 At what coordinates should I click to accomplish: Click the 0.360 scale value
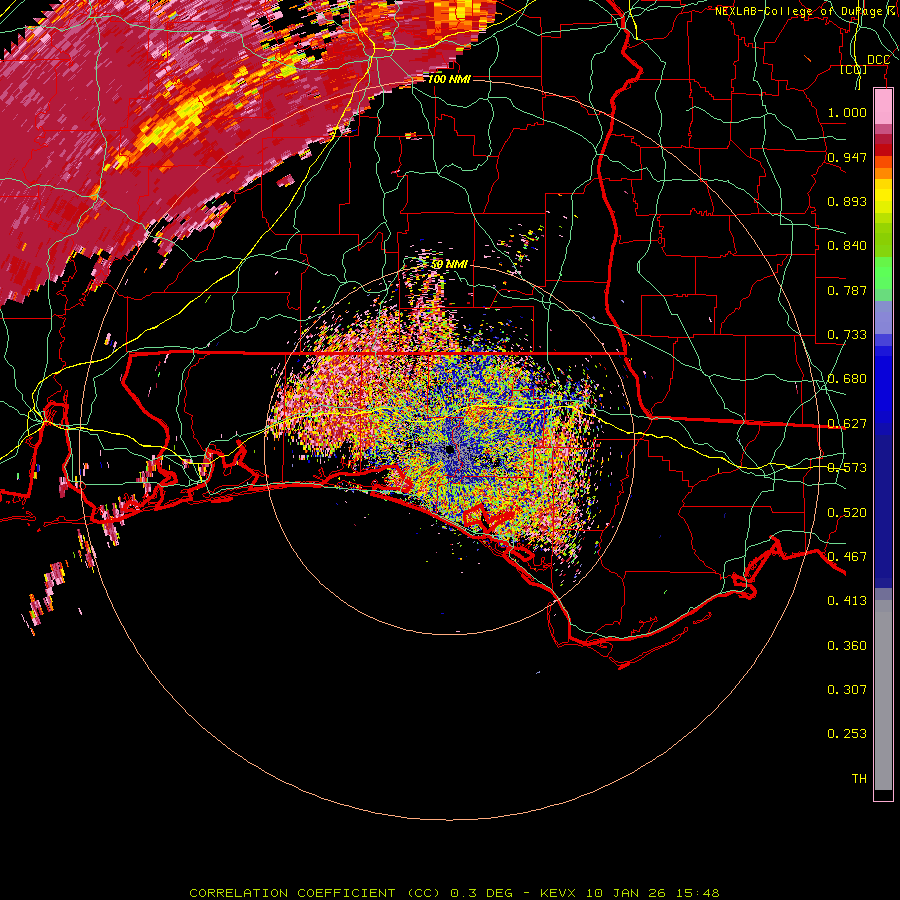click(x=847, y=646)
